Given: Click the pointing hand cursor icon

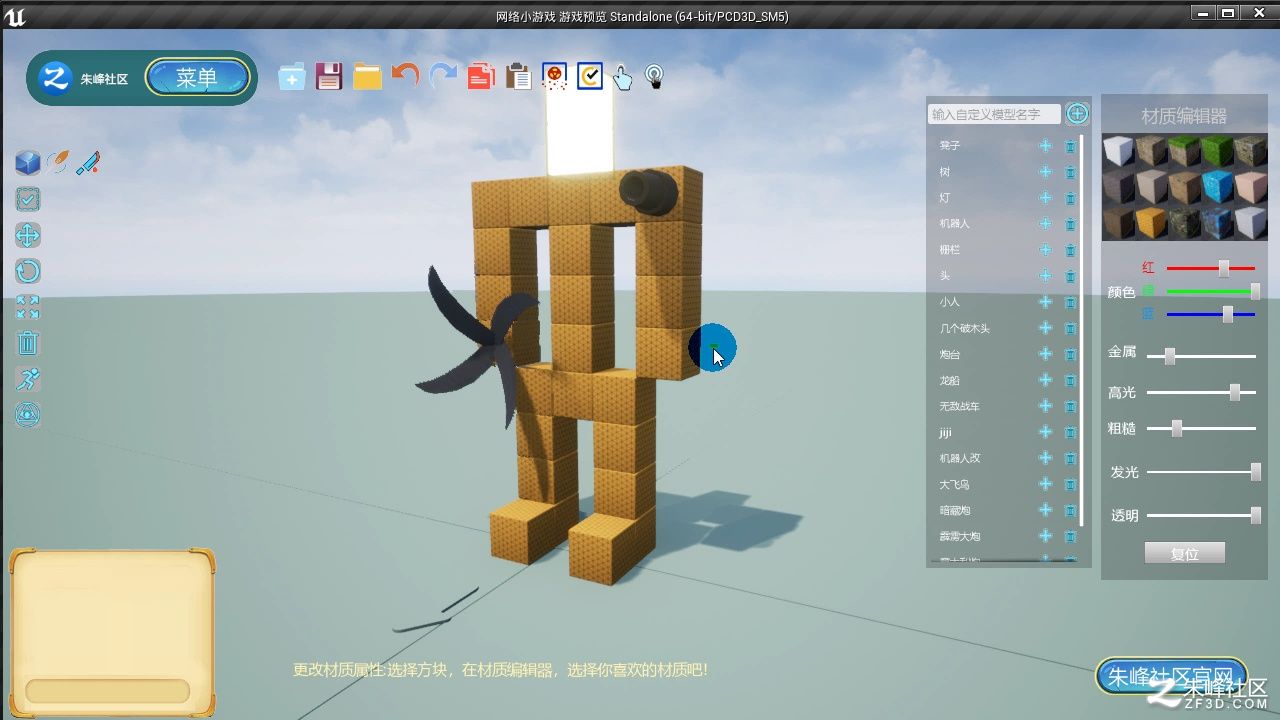Looking at the screenshot, I should tap(622, 77).
